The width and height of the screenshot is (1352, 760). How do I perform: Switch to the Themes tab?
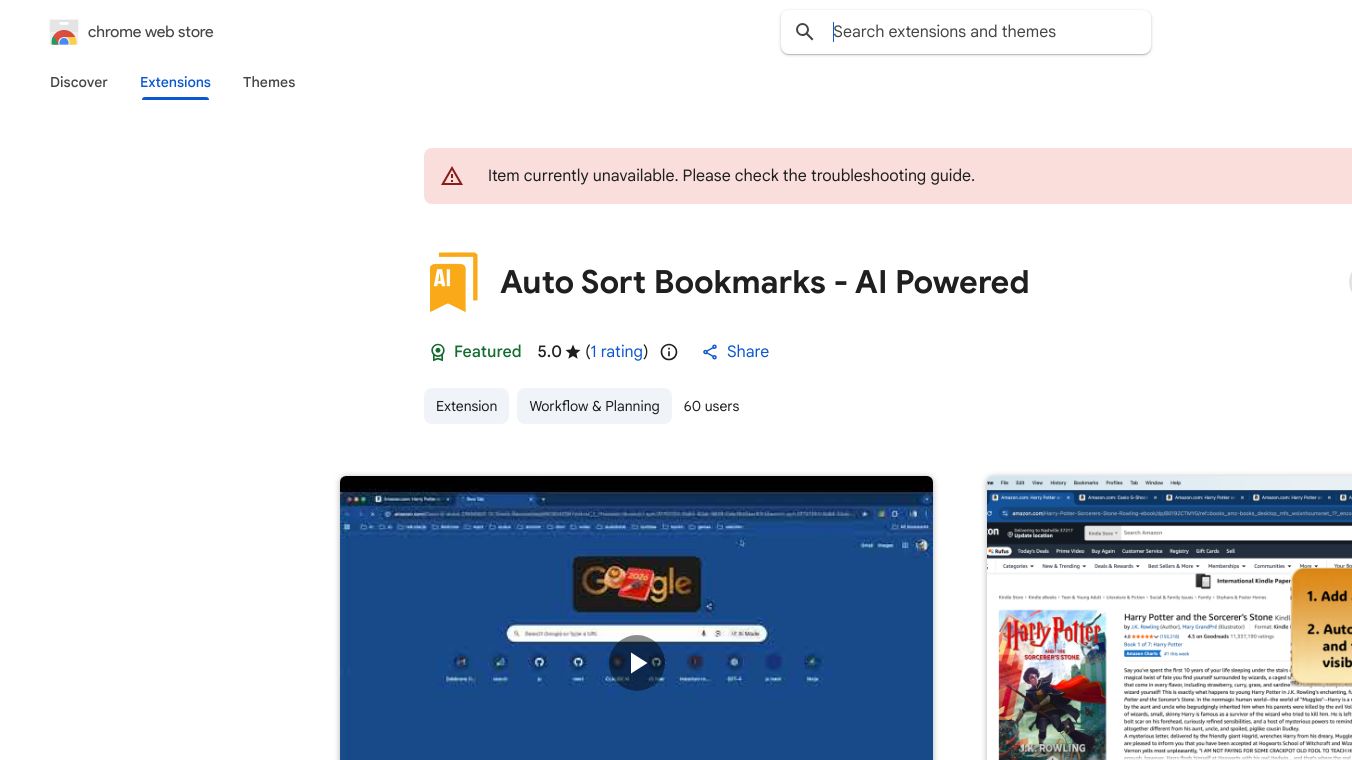(x=269, y=82)
